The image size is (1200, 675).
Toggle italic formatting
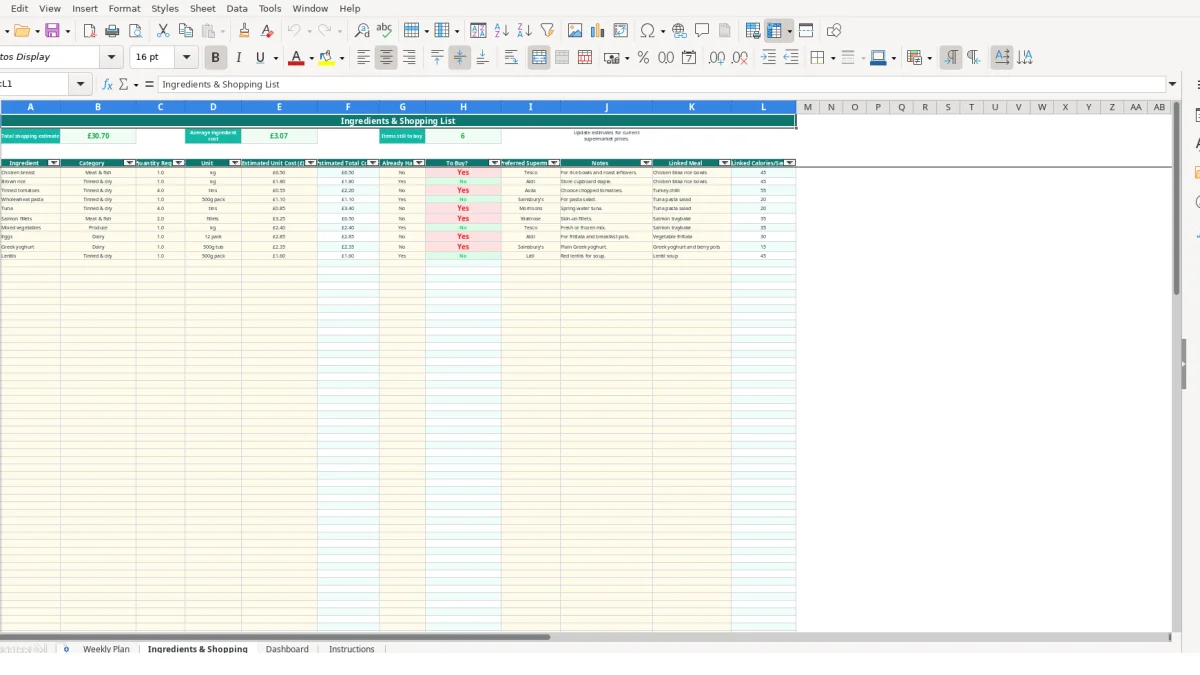[238, 58]
